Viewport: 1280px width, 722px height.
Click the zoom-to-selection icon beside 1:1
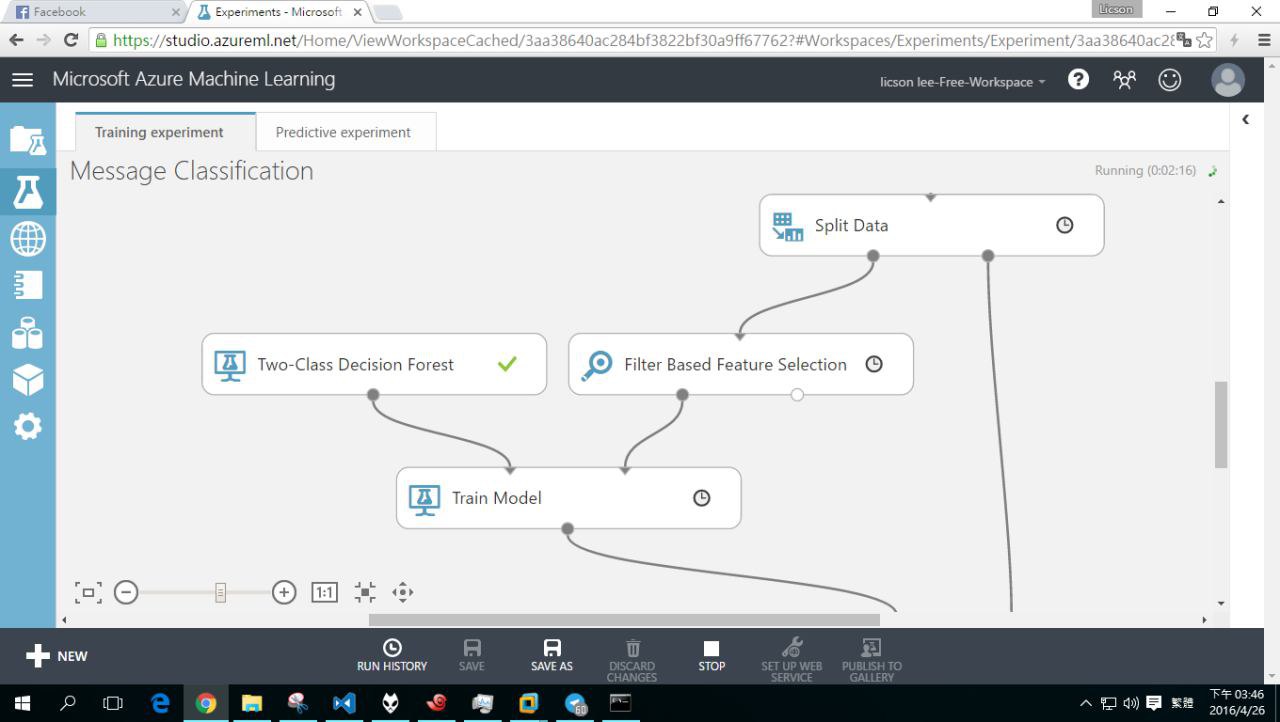coord(365,592)
